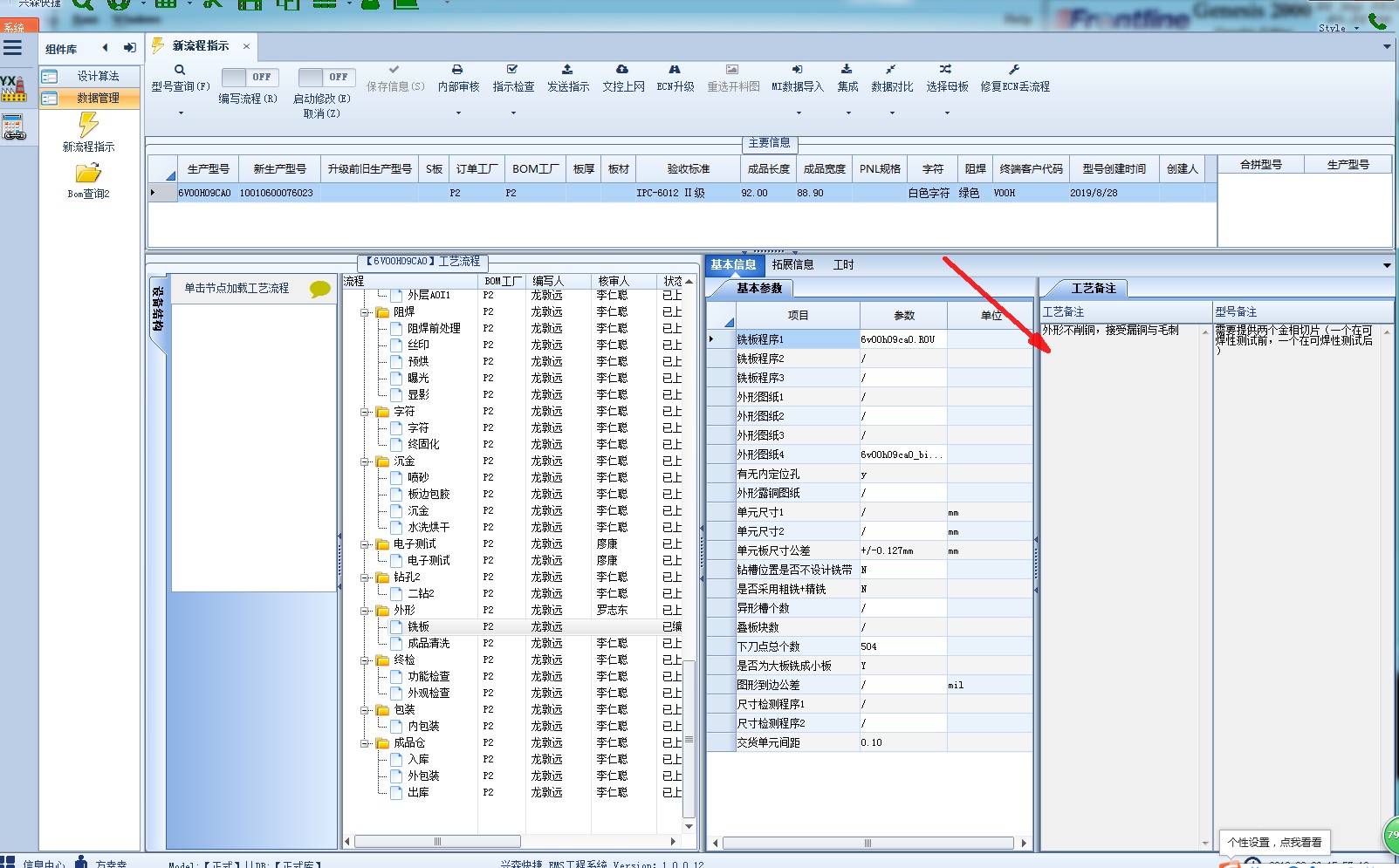Toggle the 编写流程 OFF switch
Screen dimensions: 1399x868
[x=249, y=77]
